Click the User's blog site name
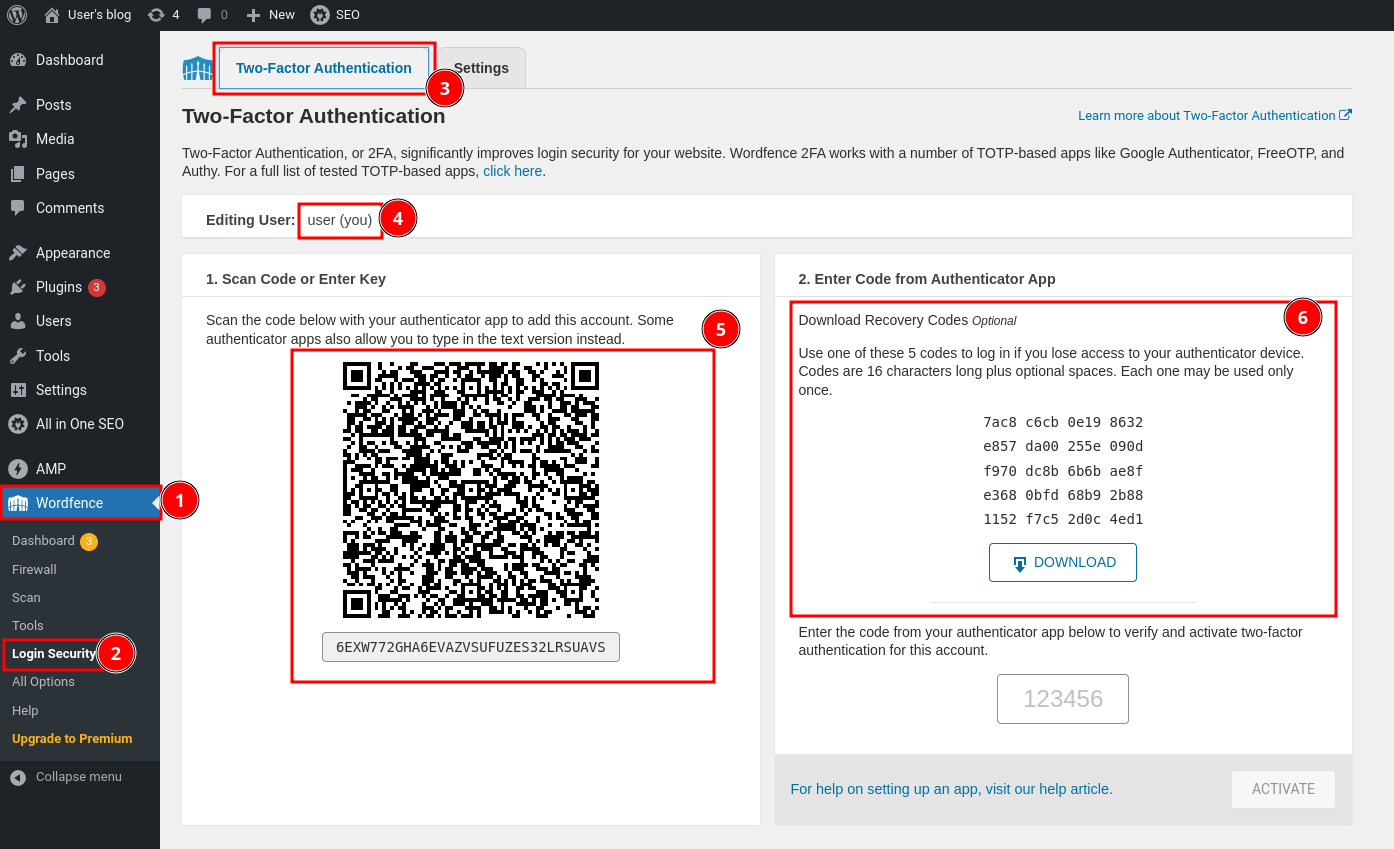The height and width of the screenshot is (849, 1394). coord(99,14)
